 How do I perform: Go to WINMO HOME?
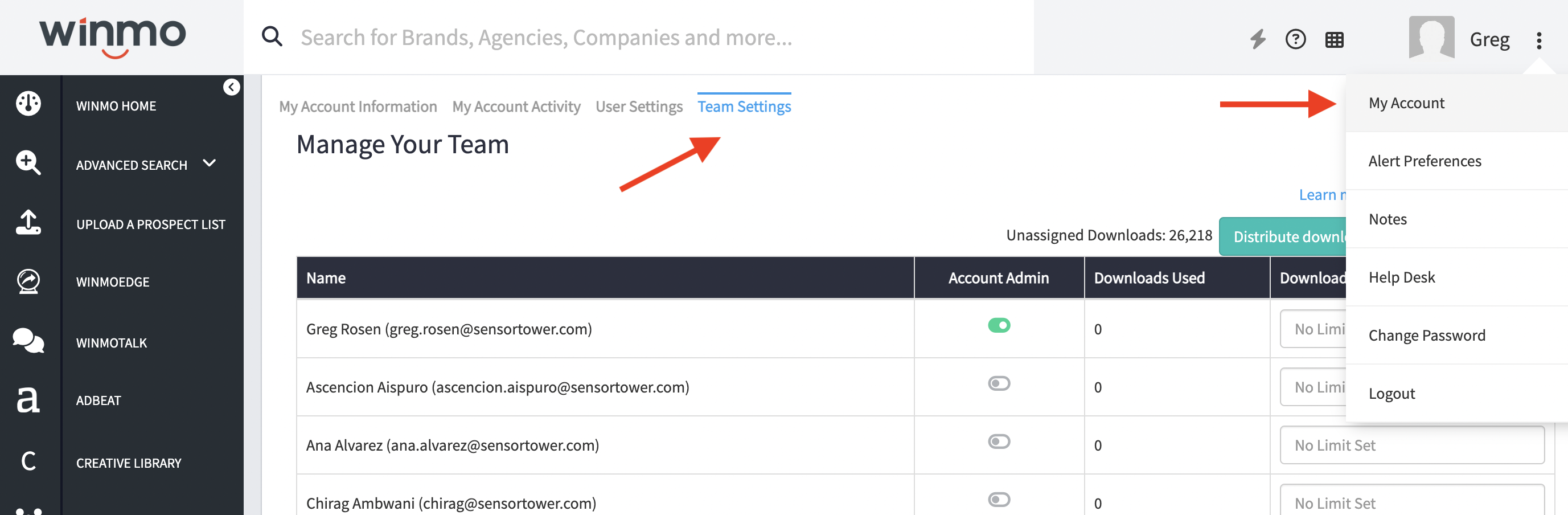tap(116, 106)
